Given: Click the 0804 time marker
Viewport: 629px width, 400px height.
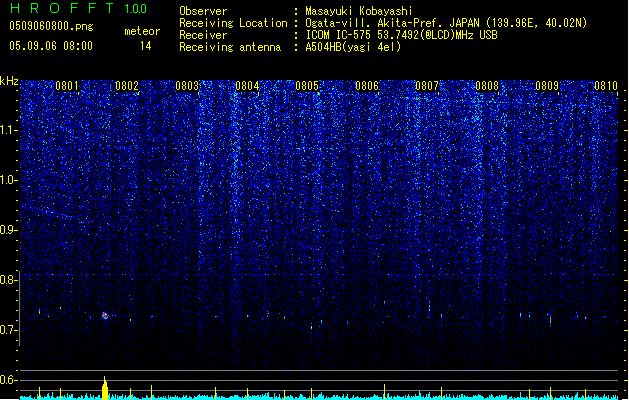Looking at the screenshot, I should click(247, 86).
